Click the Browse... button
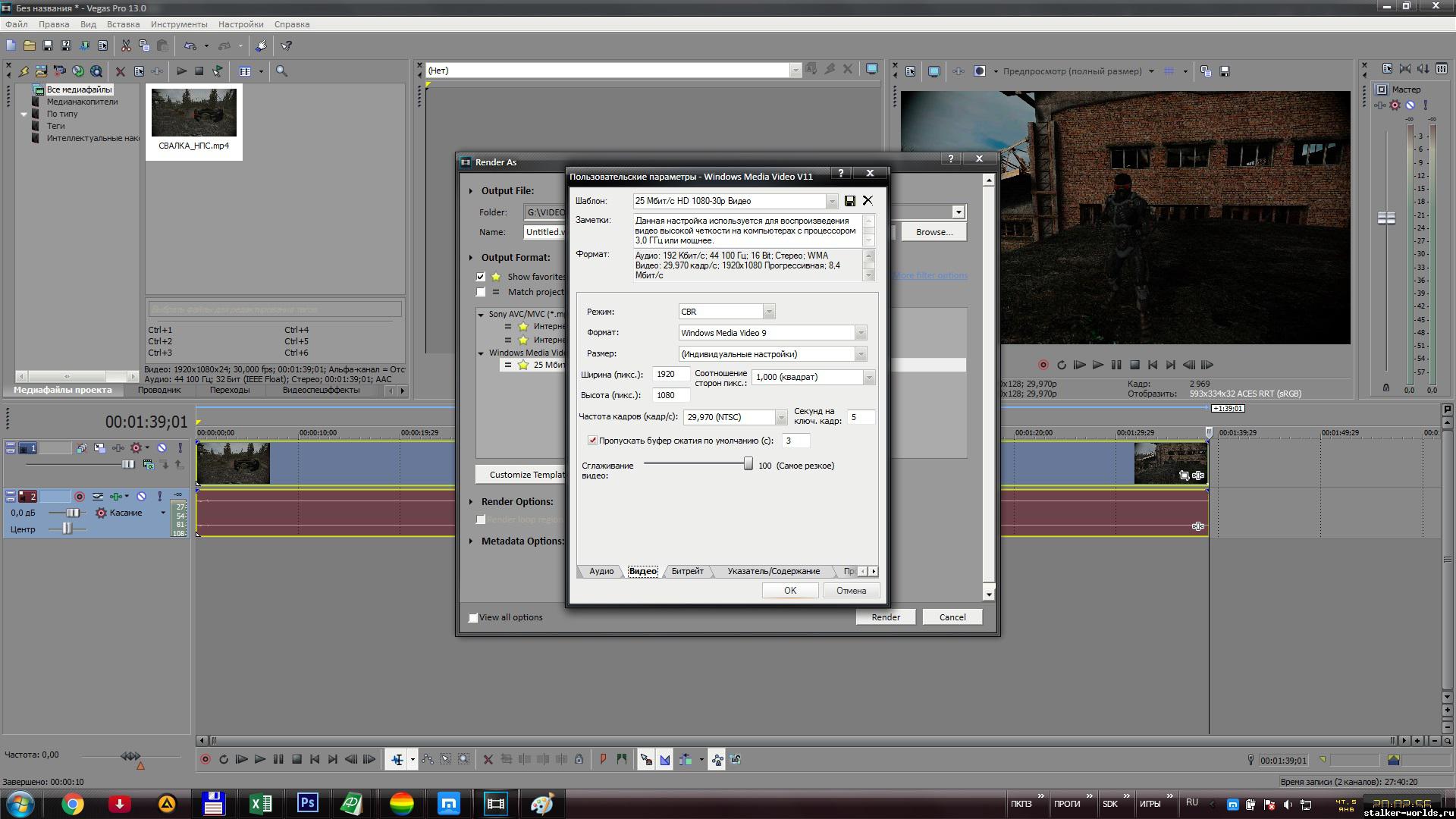Image resolution: width=1456 pixels, height=819 pixels. pyautogui.click(x=934, y=232)
